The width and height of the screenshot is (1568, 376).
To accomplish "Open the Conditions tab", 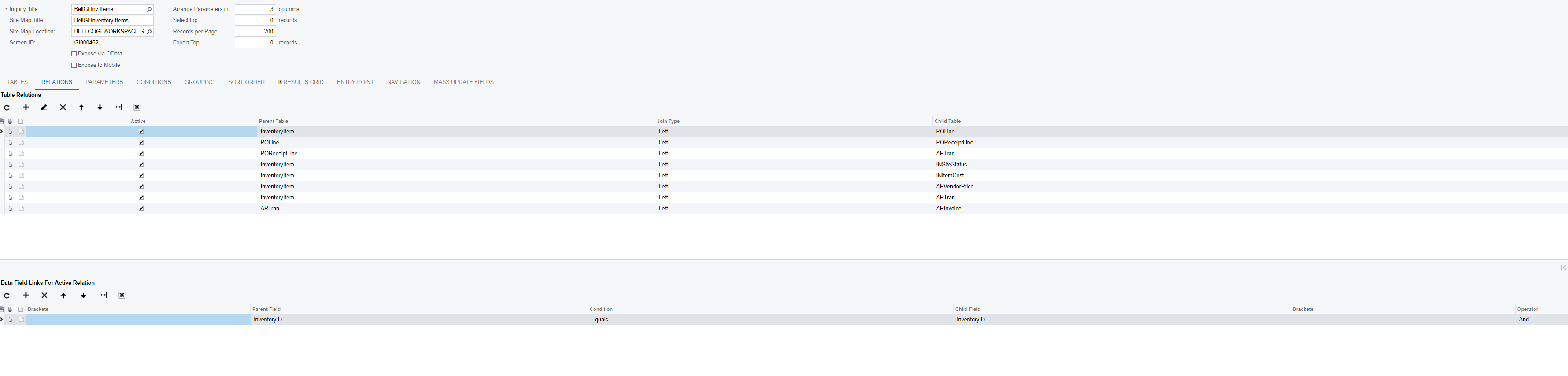I will pos(153,82).
